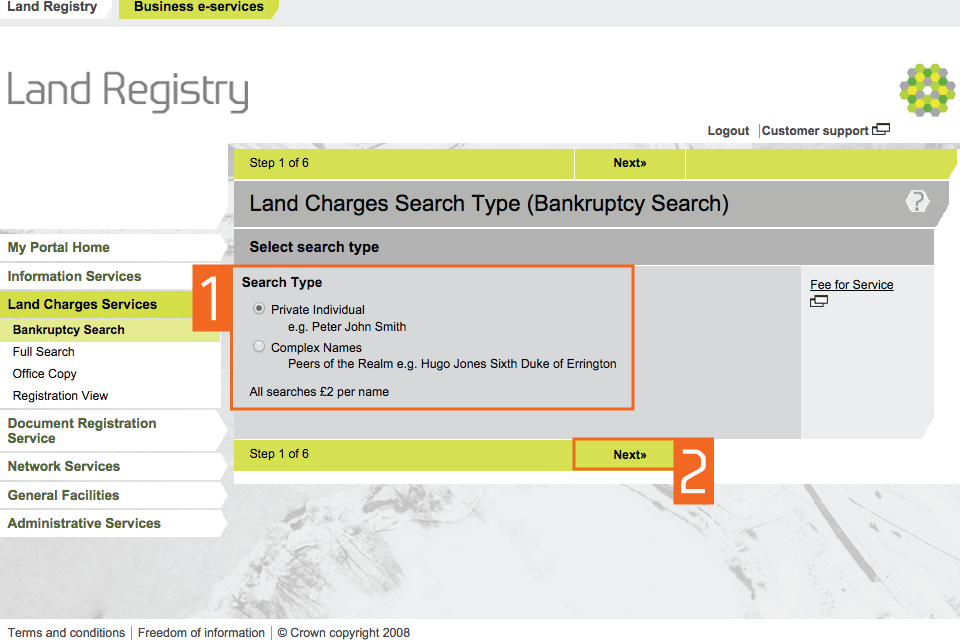
Task: Open Document Registration Service menu
Action: [x=82, y=431]
